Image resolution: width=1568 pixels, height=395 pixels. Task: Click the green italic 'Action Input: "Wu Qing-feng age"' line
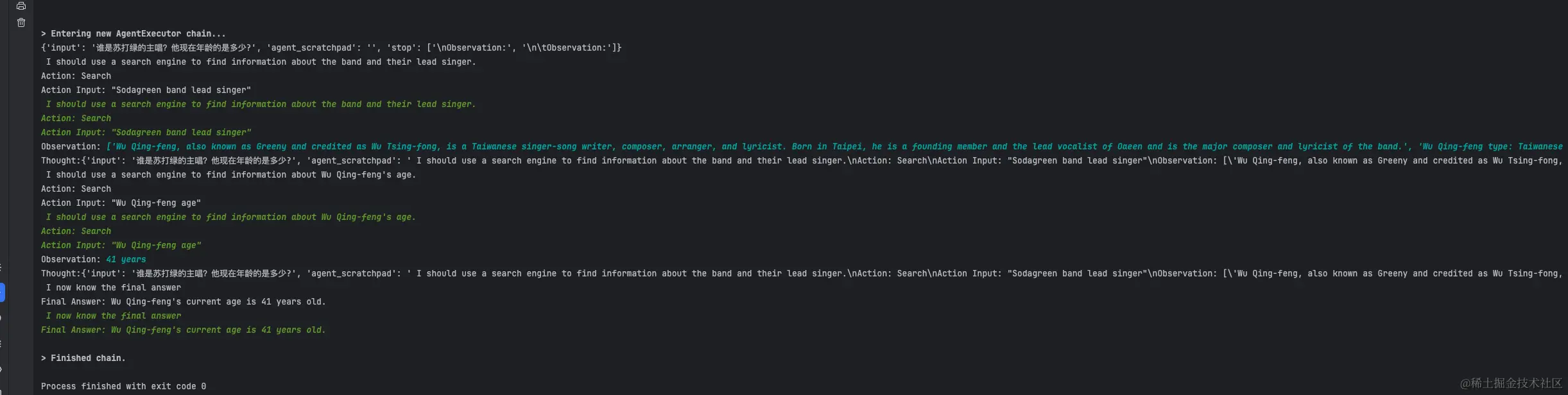point(121,245)
